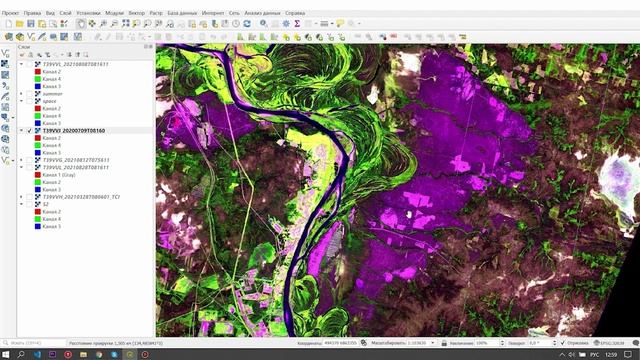The height and width of the screenshot is (360, 640).
Task: Open the Справка menu
Action: click(295, 13)
